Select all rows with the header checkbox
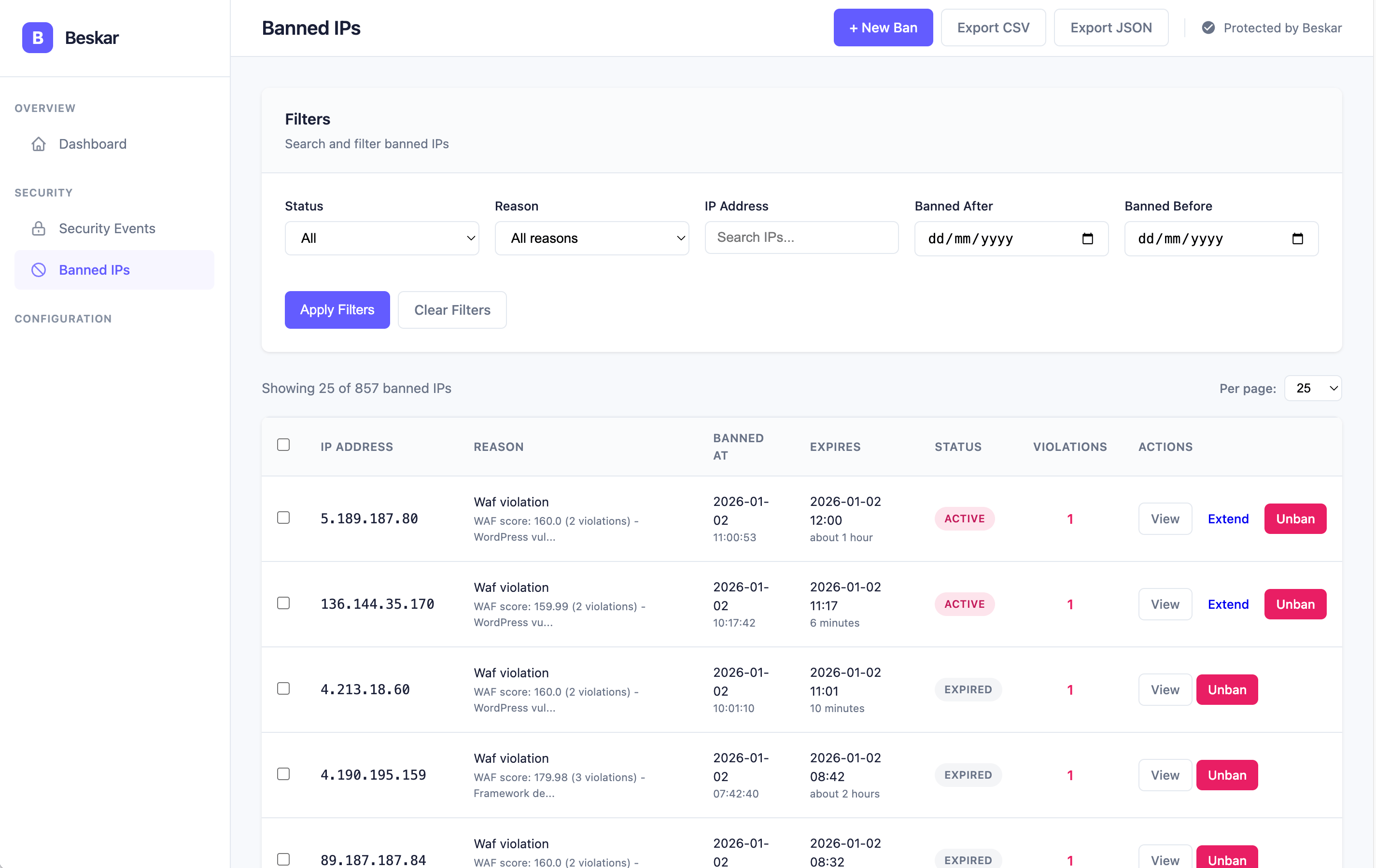Viewport: 1376px width, 868px height. click(283, 444)
